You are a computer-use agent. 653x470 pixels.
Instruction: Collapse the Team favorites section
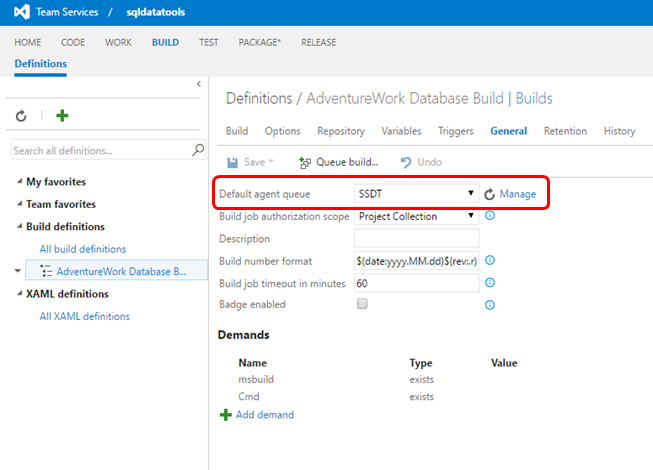click(19, 204)
